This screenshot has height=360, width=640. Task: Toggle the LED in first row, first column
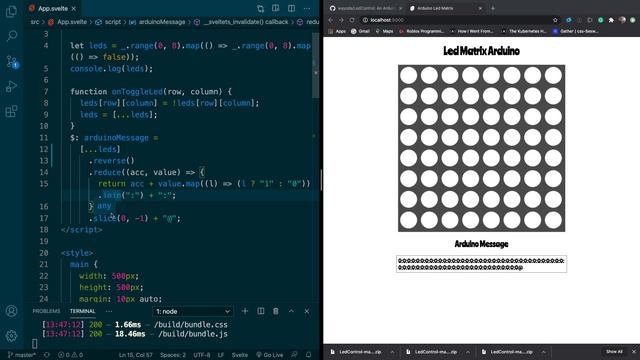point(409,75)
